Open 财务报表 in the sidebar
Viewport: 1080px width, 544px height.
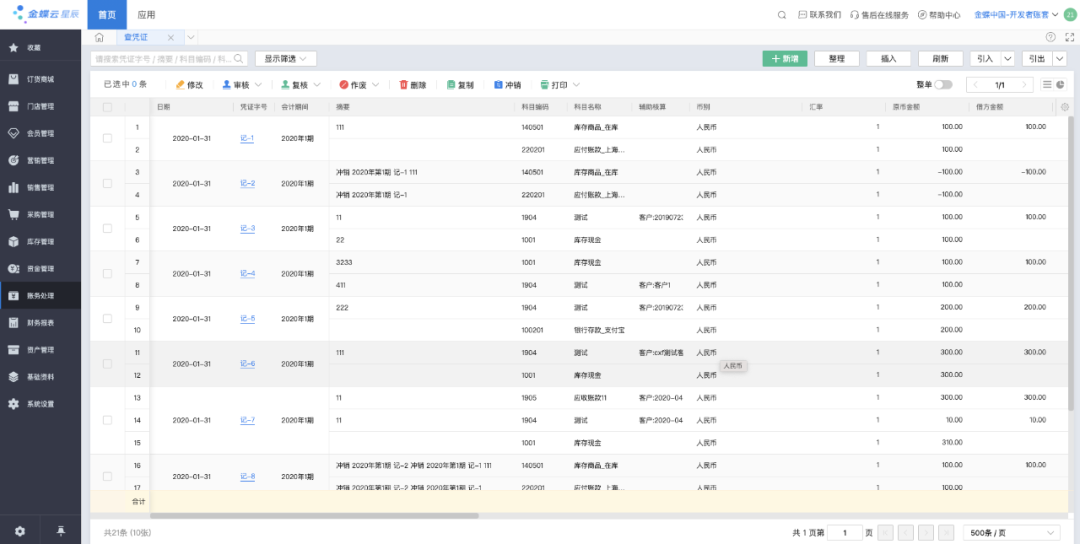coord(40,323)
